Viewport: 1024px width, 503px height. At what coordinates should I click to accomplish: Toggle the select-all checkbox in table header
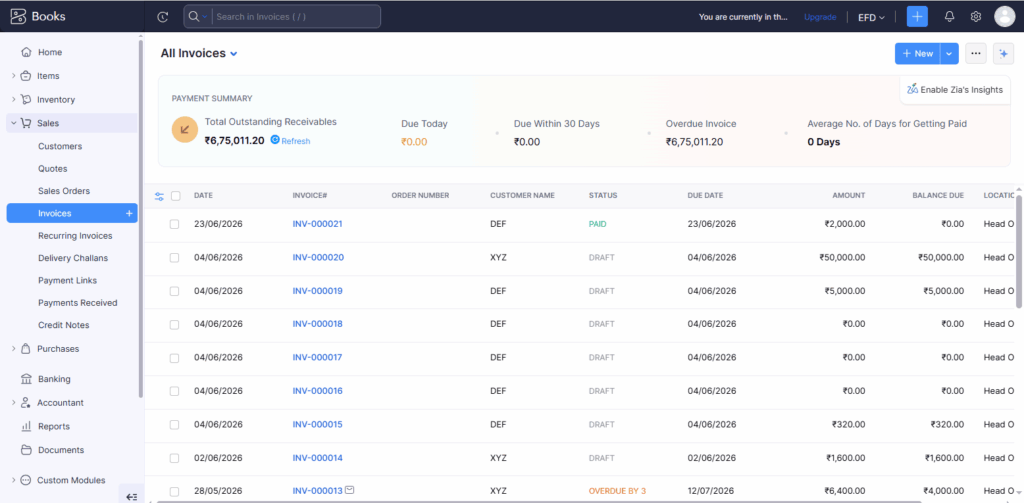176,196
